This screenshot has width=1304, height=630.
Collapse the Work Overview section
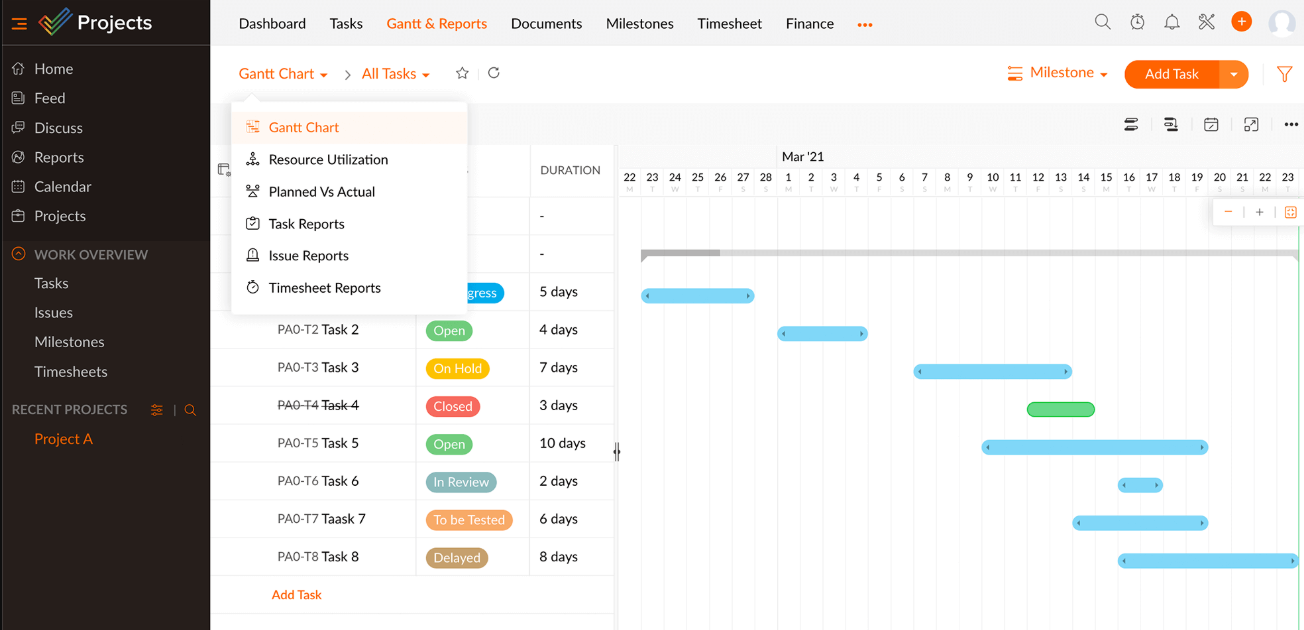pyautogui.click(x=18, y=254)
